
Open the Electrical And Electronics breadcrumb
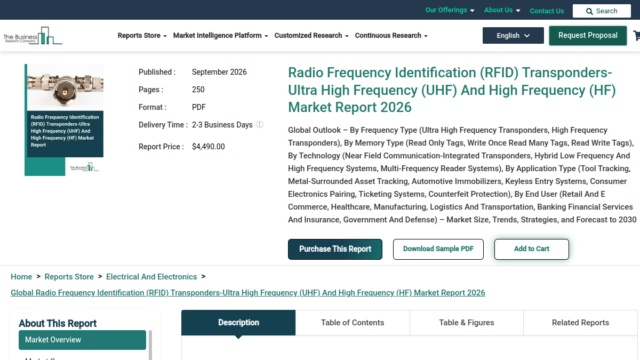coord(151,277)
